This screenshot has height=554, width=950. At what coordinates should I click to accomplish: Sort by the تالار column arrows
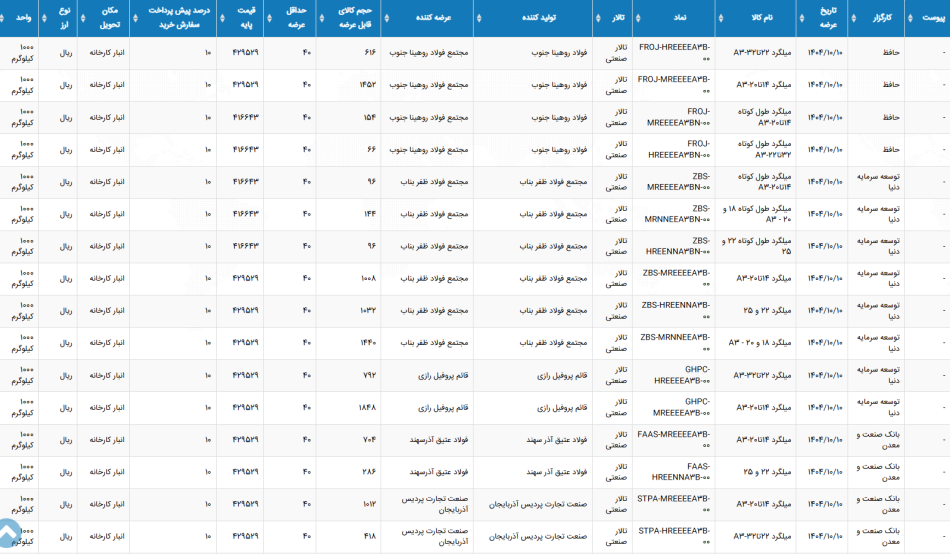tap(598, 18)
